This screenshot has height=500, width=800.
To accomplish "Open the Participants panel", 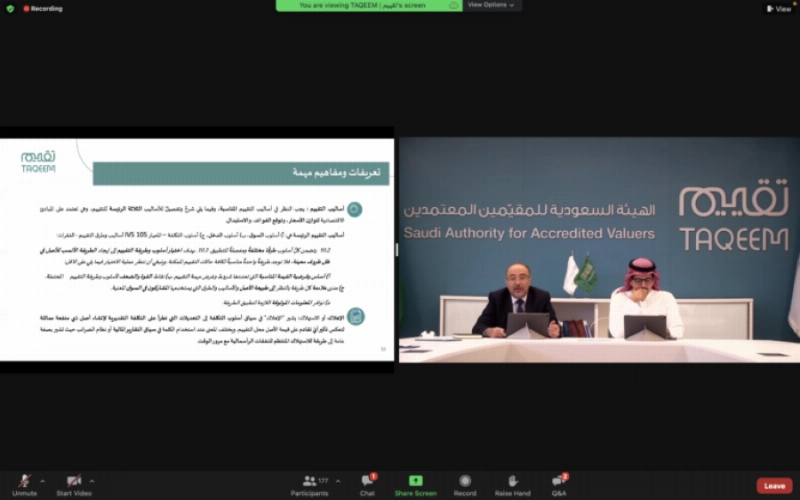I will click(310, 485).
